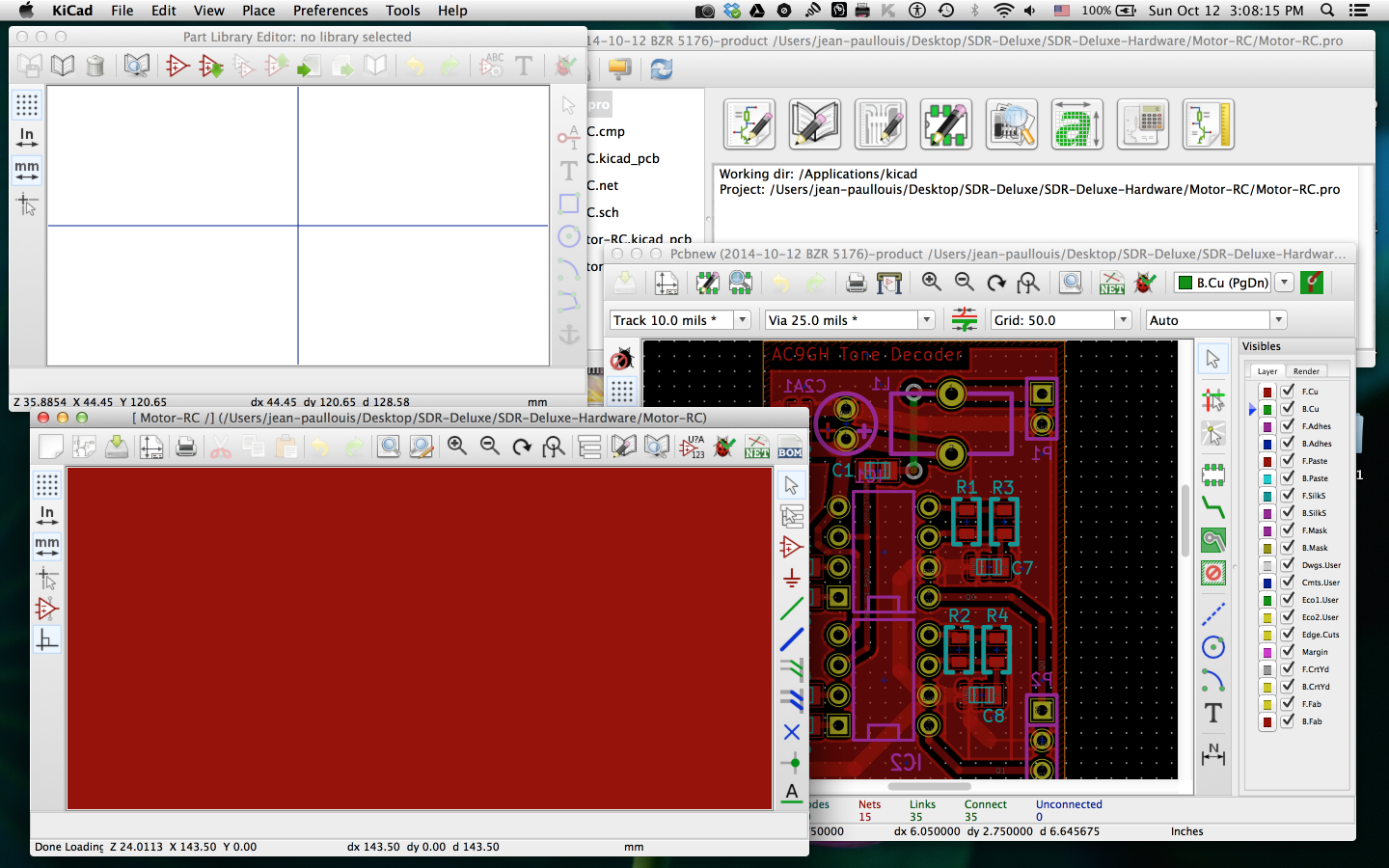Click the F.Paste layer color swatch
Viewport: 1389px width, 868px height.
(1267, 461)
